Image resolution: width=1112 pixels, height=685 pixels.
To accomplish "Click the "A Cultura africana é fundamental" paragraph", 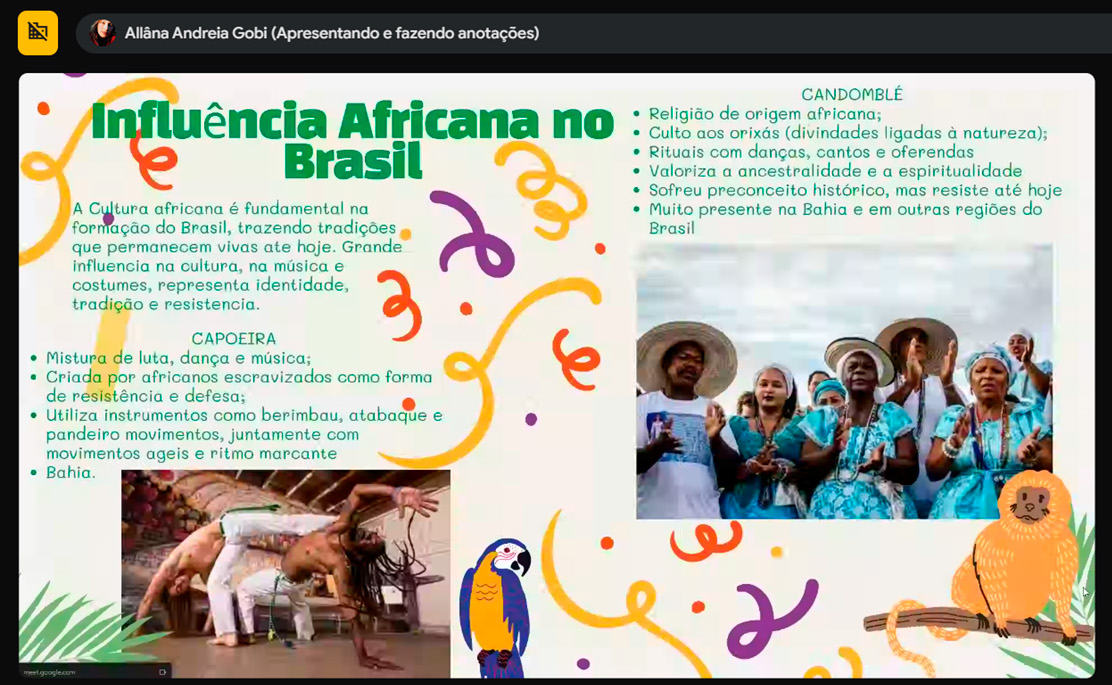I will point(236,256).
